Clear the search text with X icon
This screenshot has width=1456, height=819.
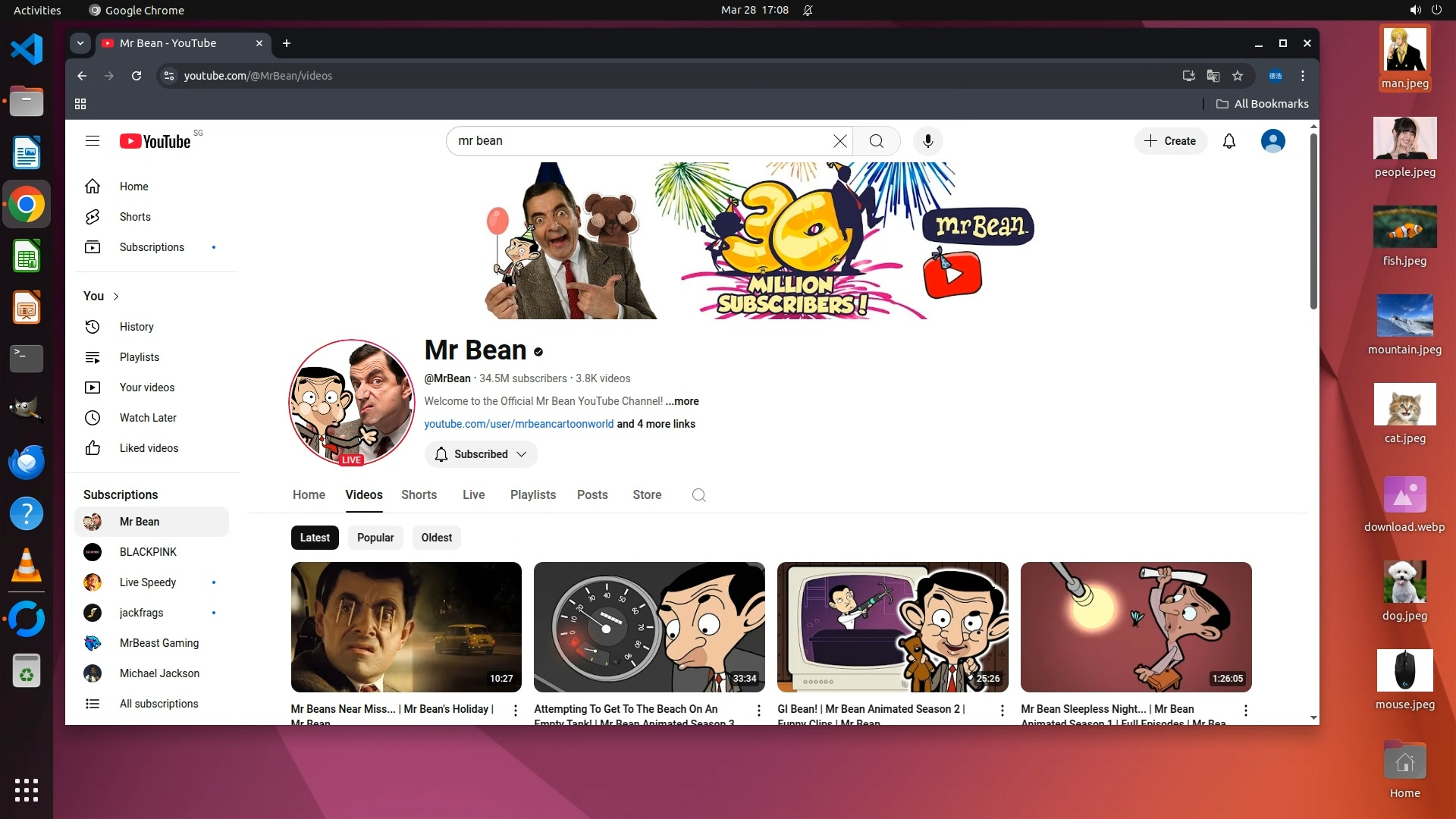coord(839,141)
